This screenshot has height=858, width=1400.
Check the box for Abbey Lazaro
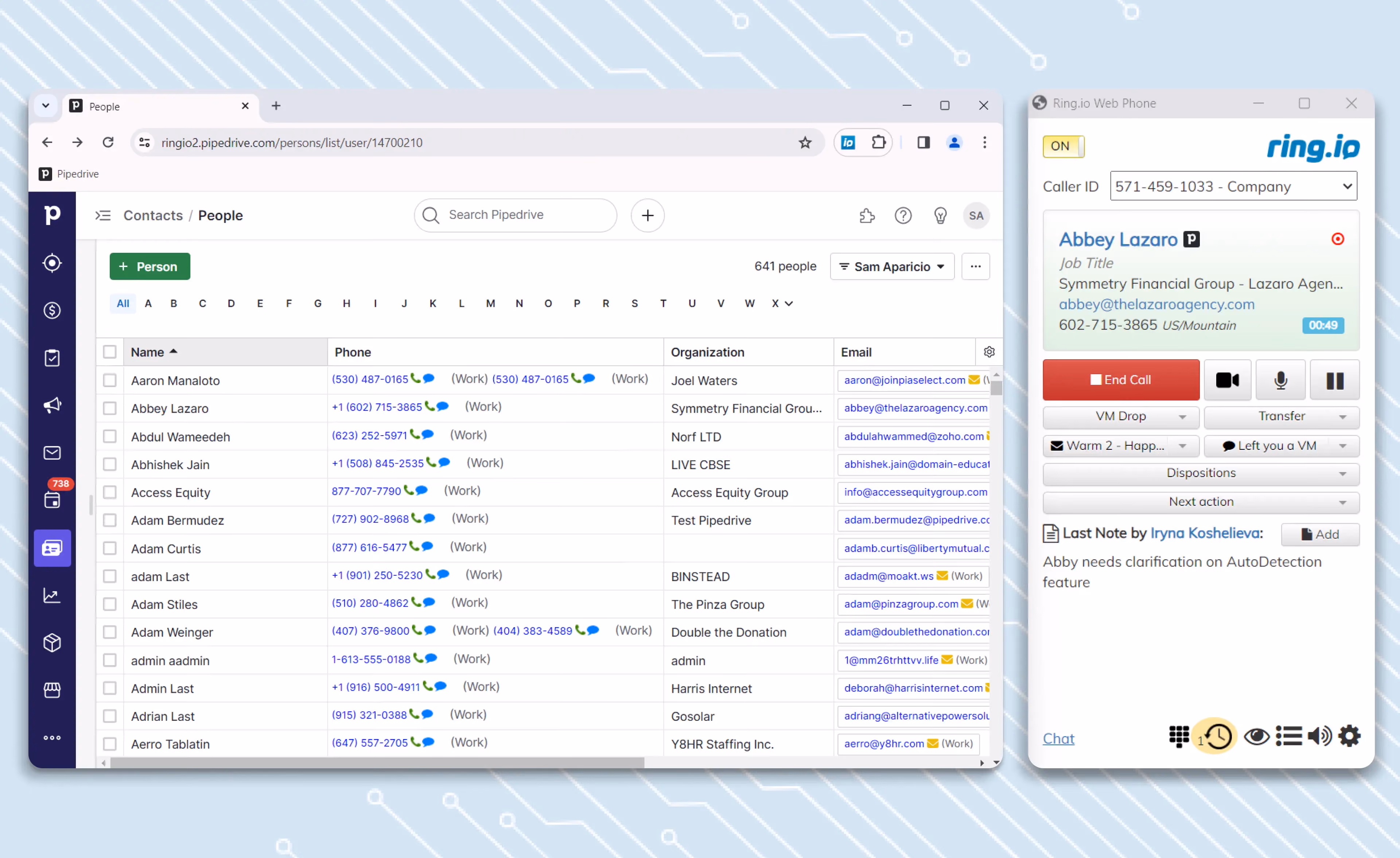[x=110, y=408]
